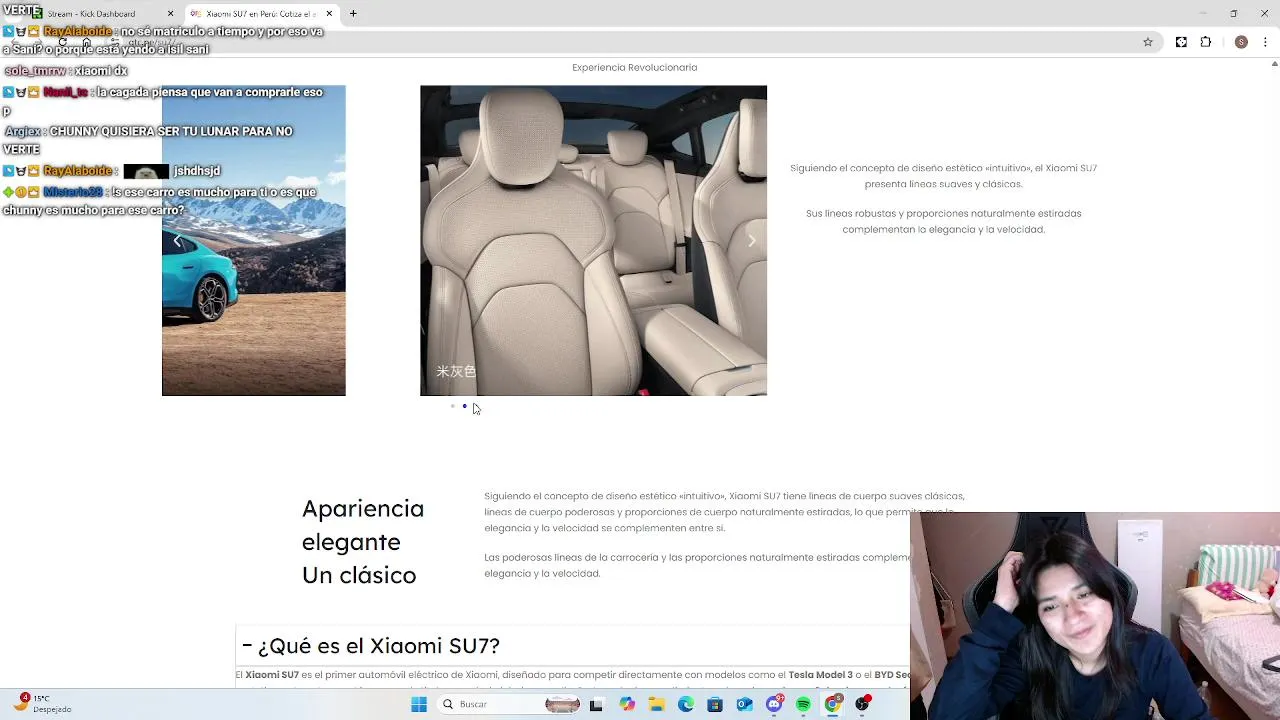Launch Microsoft Edge from the taskbar
Viewport: 1280px width, 720px height.
[685, 705]
